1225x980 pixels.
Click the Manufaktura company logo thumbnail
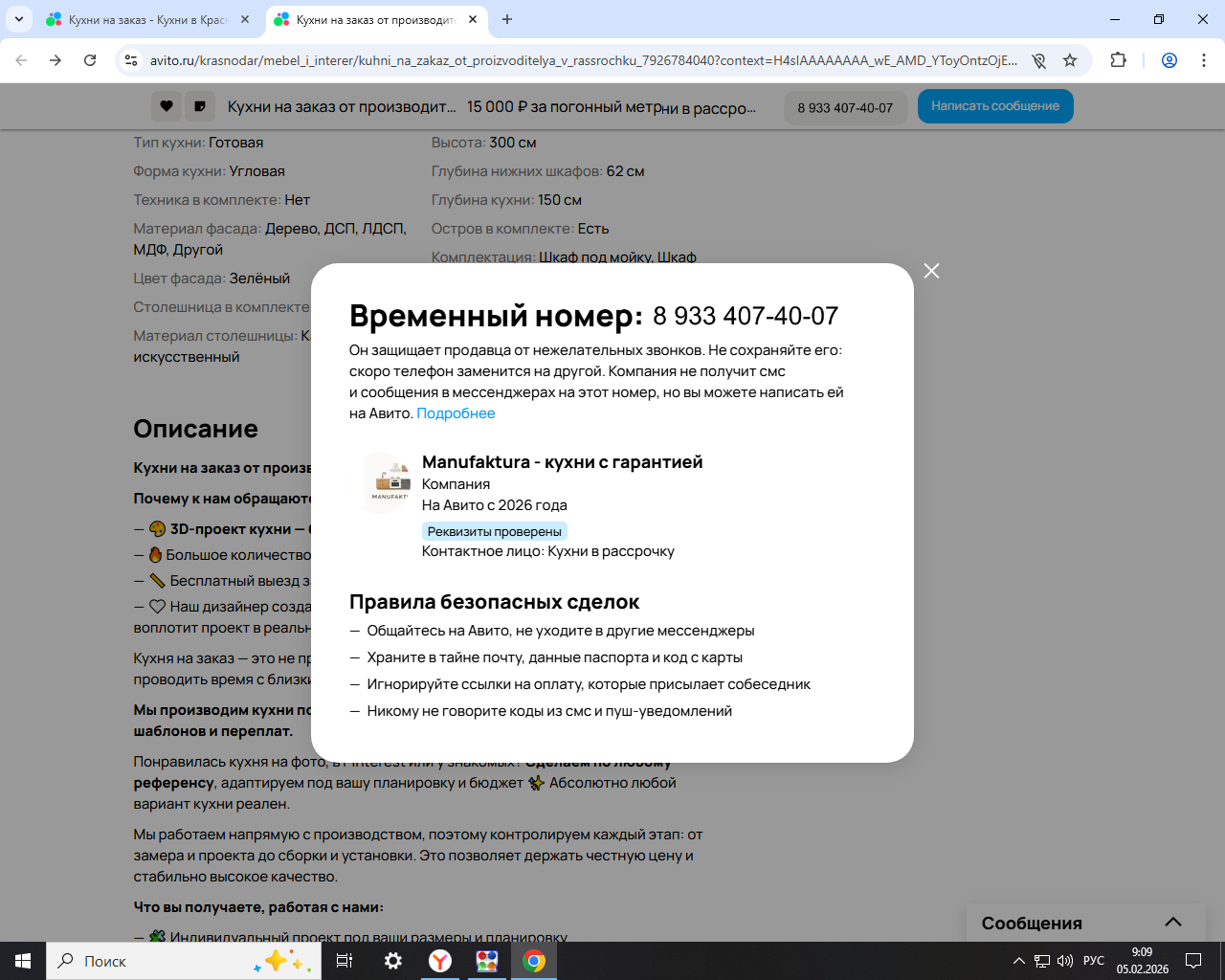(390, 483)
